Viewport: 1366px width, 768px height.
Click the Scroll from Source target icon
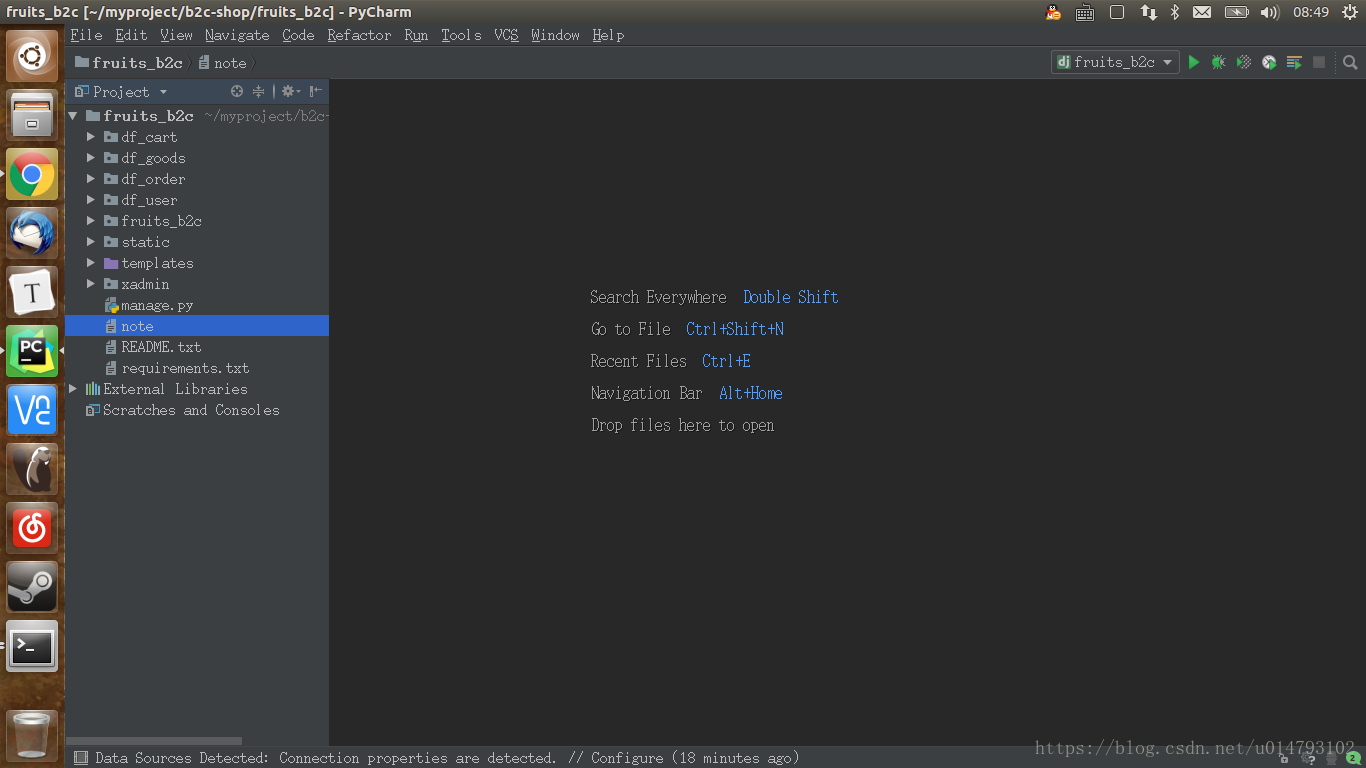point(237,91)
